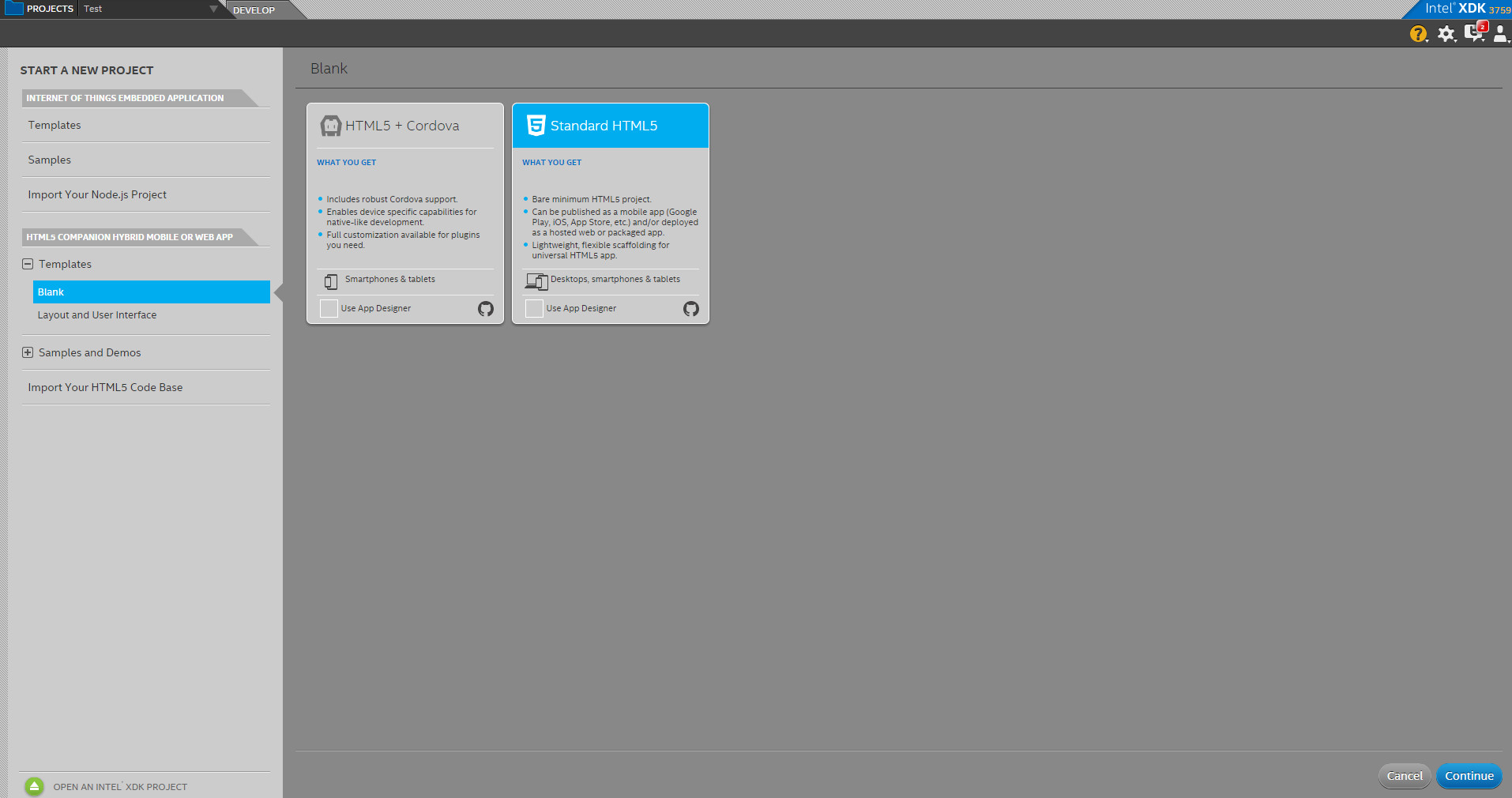Viewport: 1512px width, 798px height.
Task: Click the 'Blank' page heading
Action: click(329, 69)
